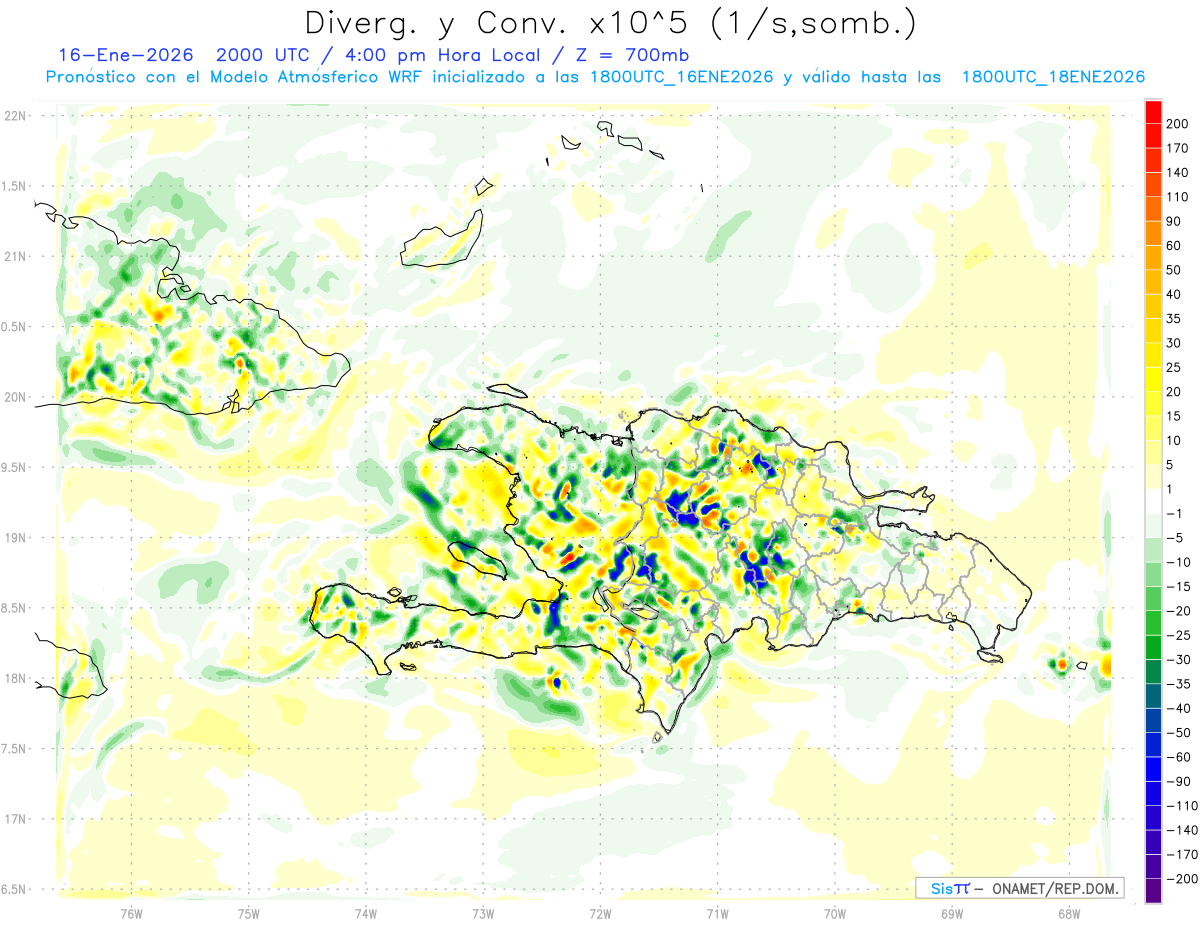Click the '74W' longitude label
The image size is (1200, 927).
pos(366,914)
